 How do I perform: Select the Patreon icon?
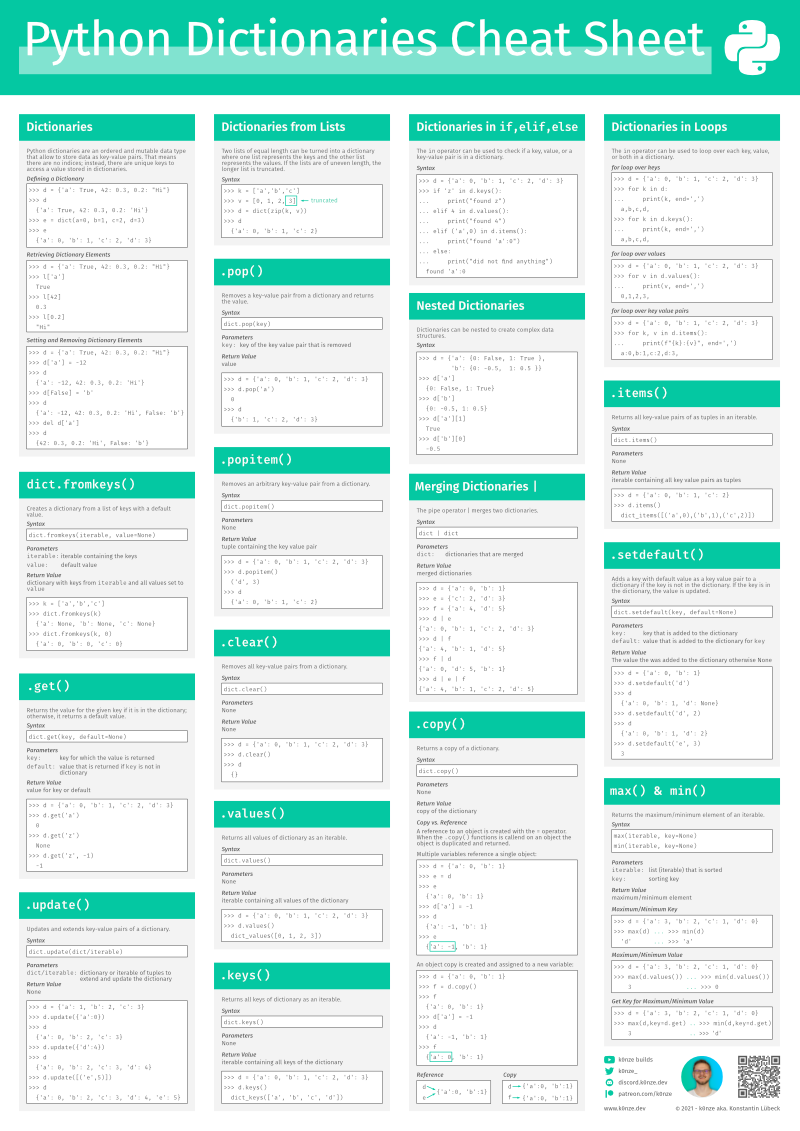608,1093
